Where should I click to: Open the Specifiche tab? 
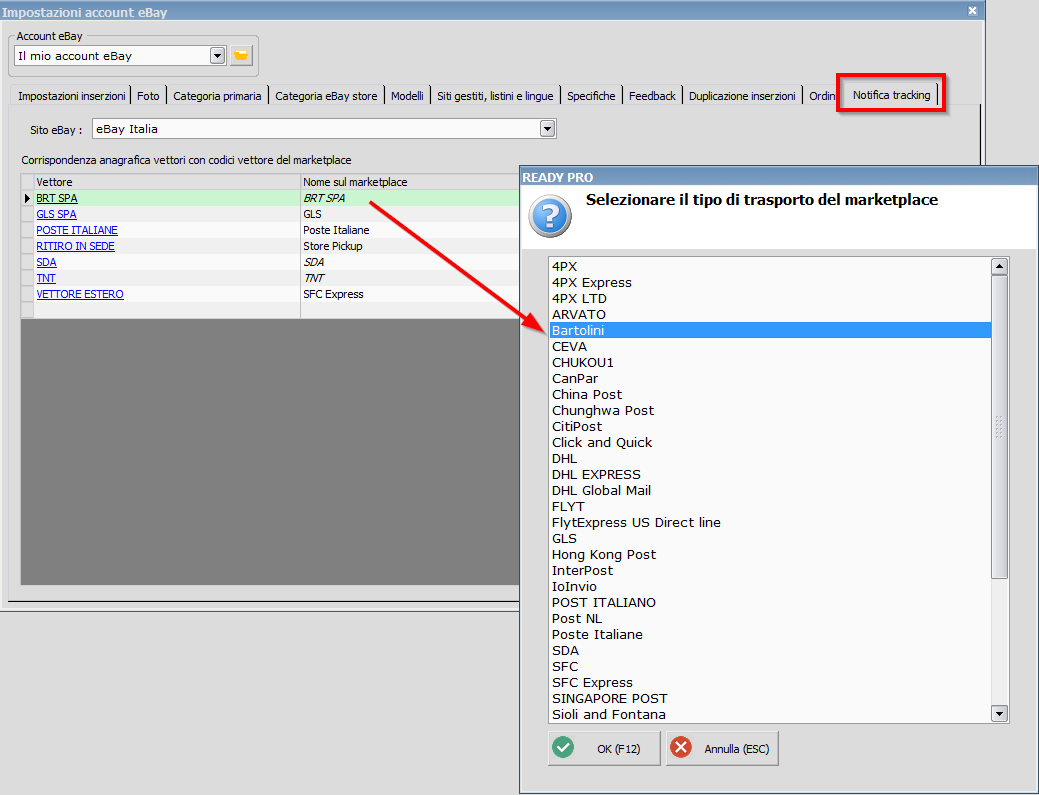click(591, 96)
